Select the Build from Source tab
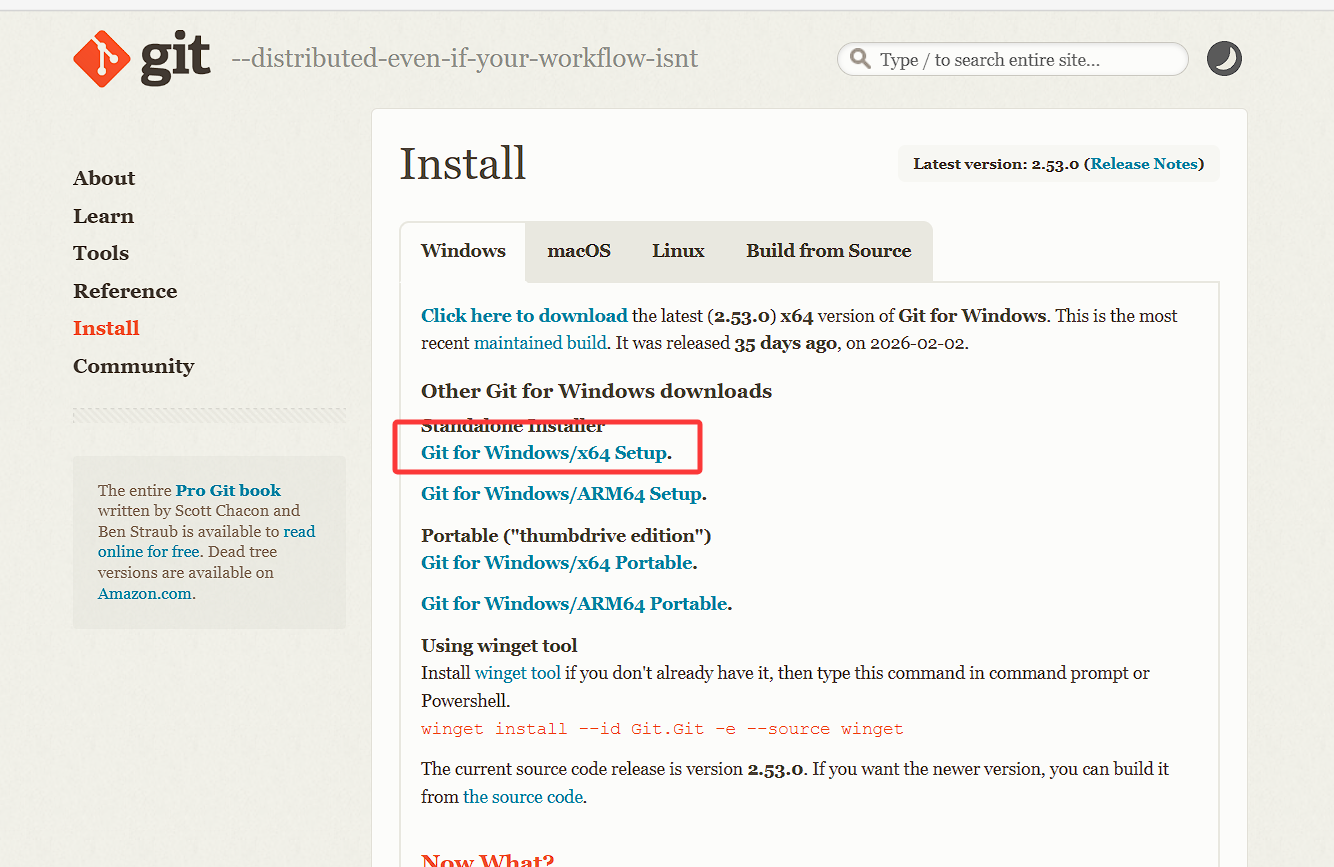 click(x=828, y=251)
